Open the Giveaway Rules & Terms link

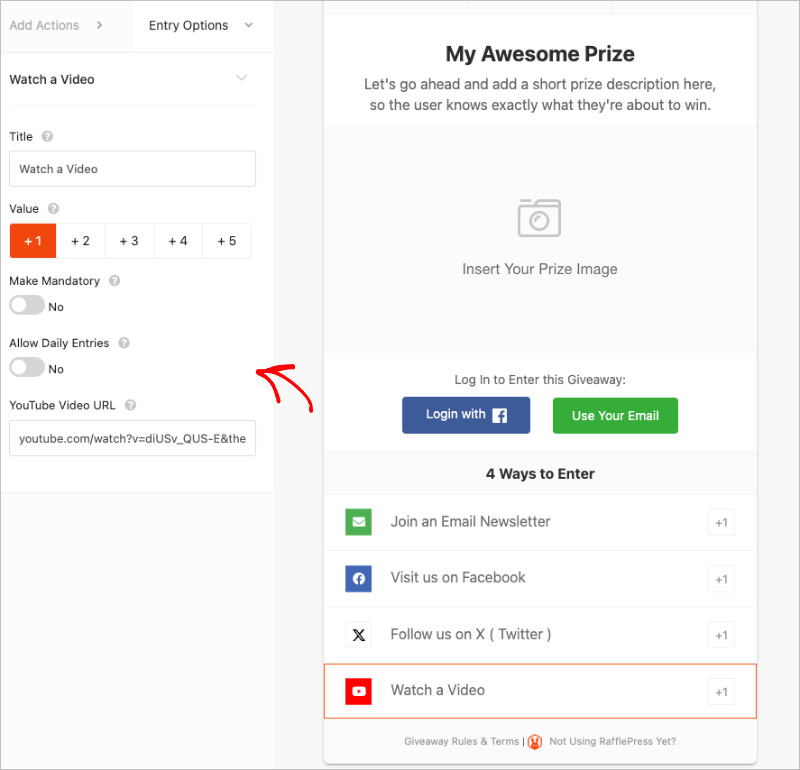point(459,742)
